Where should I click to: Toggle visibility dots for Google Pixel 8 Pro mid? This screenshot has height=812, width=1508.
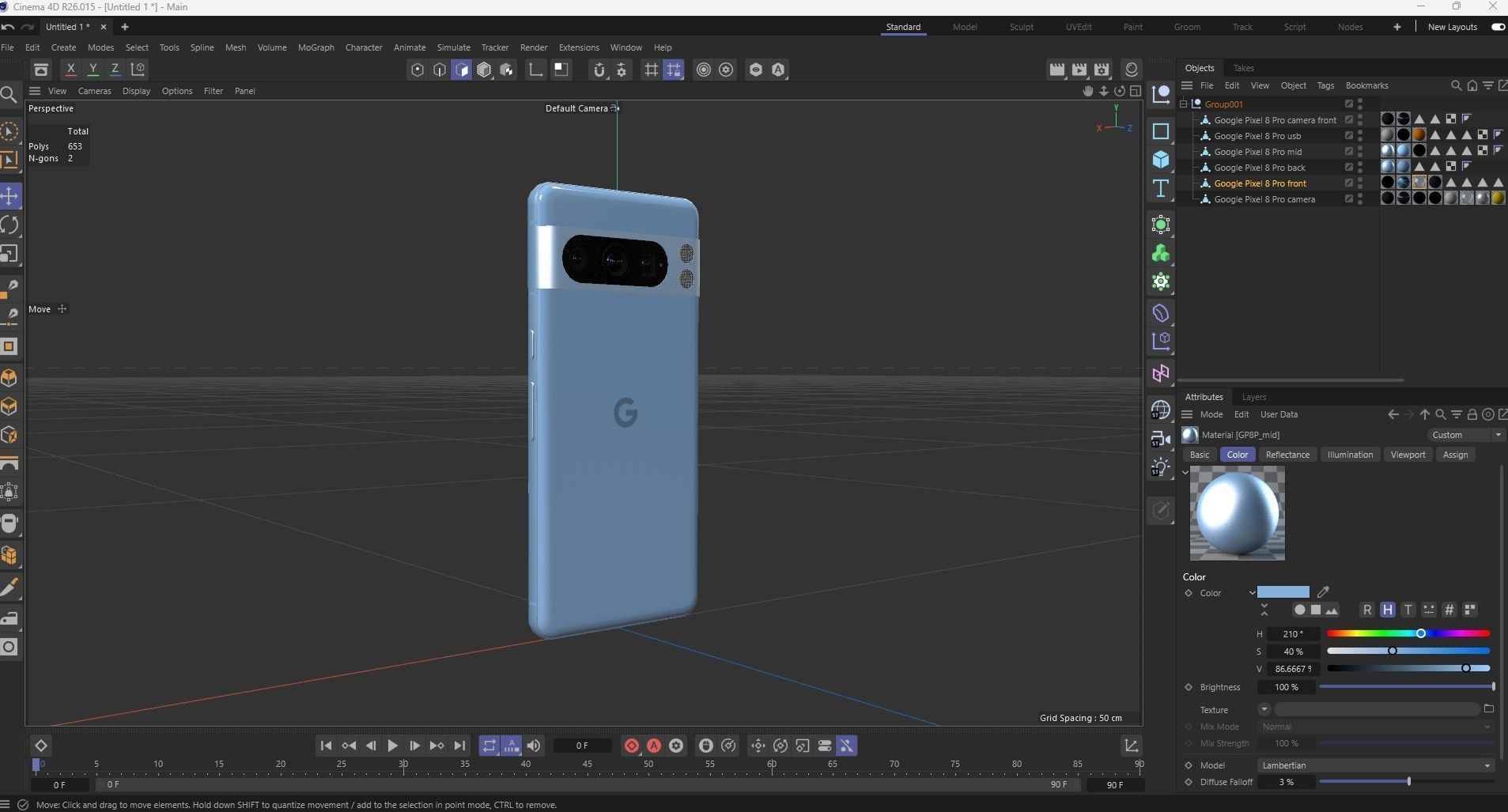(x=1360, y=152)
